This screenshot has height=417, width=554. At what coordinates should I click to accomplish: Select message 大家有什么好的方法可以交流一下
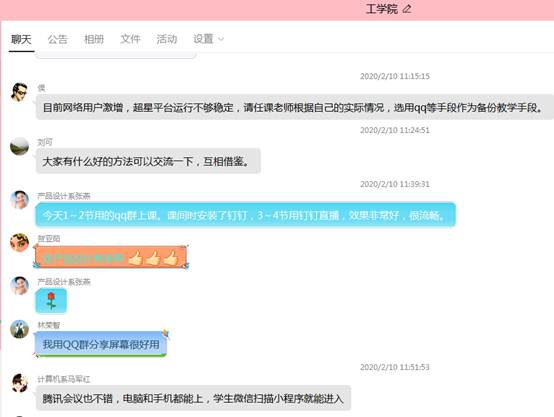(148, 161)
